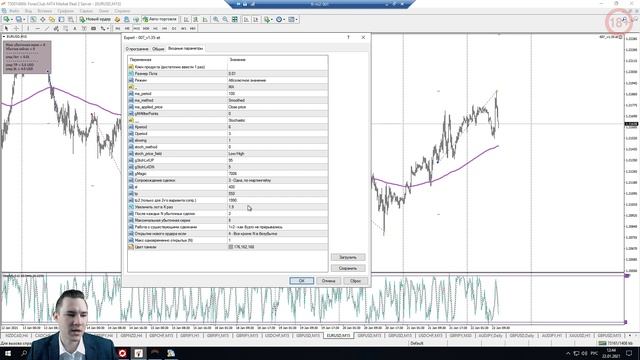Select the cursor arrow tool
The height and width of the screenshot is (360, 640).
[6, 29]
